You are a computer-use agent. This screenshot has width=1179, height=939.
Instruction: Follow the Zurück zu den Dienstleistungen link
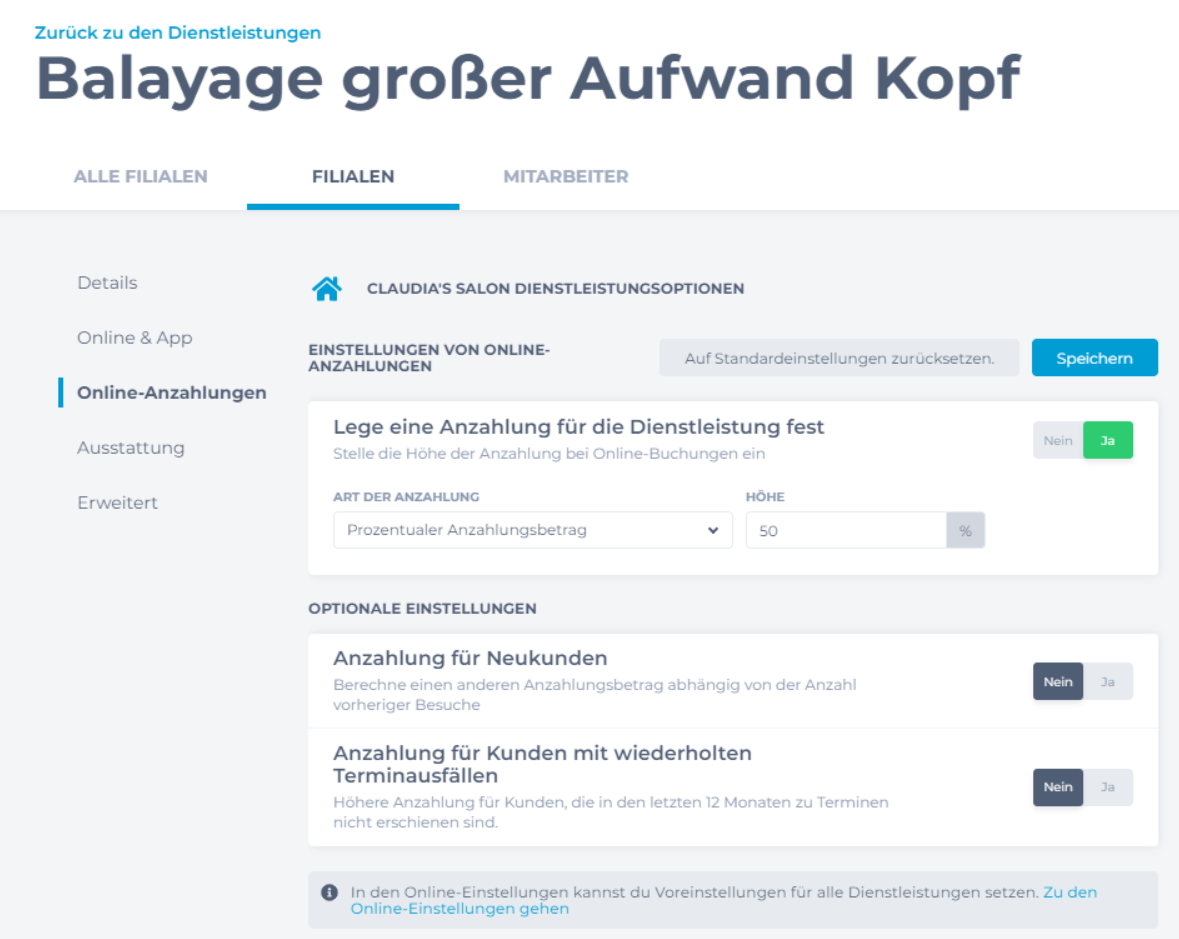point(178,33)
